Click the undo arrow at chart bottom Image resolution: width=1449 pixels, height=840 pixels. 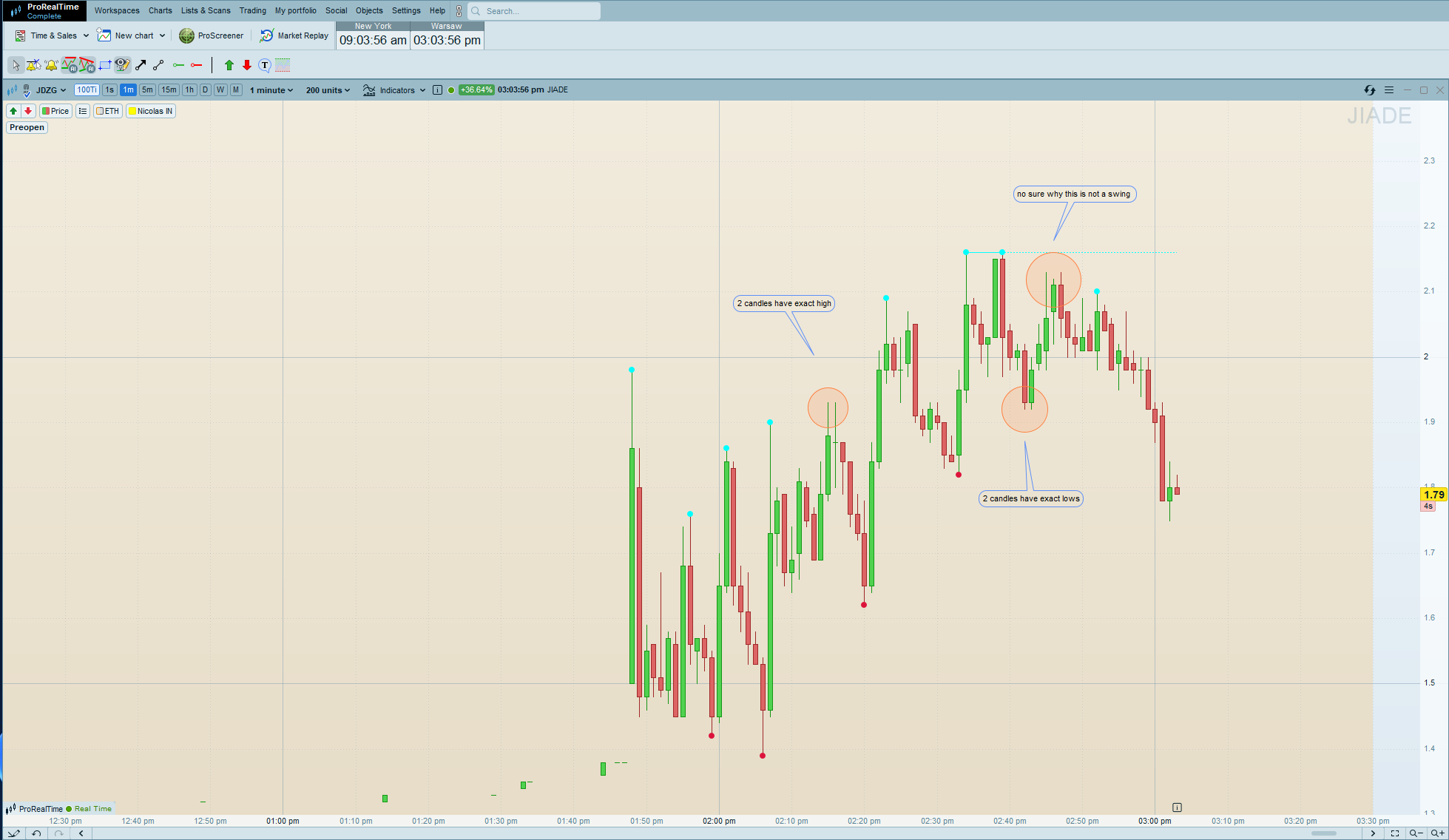tap(36, 833)
